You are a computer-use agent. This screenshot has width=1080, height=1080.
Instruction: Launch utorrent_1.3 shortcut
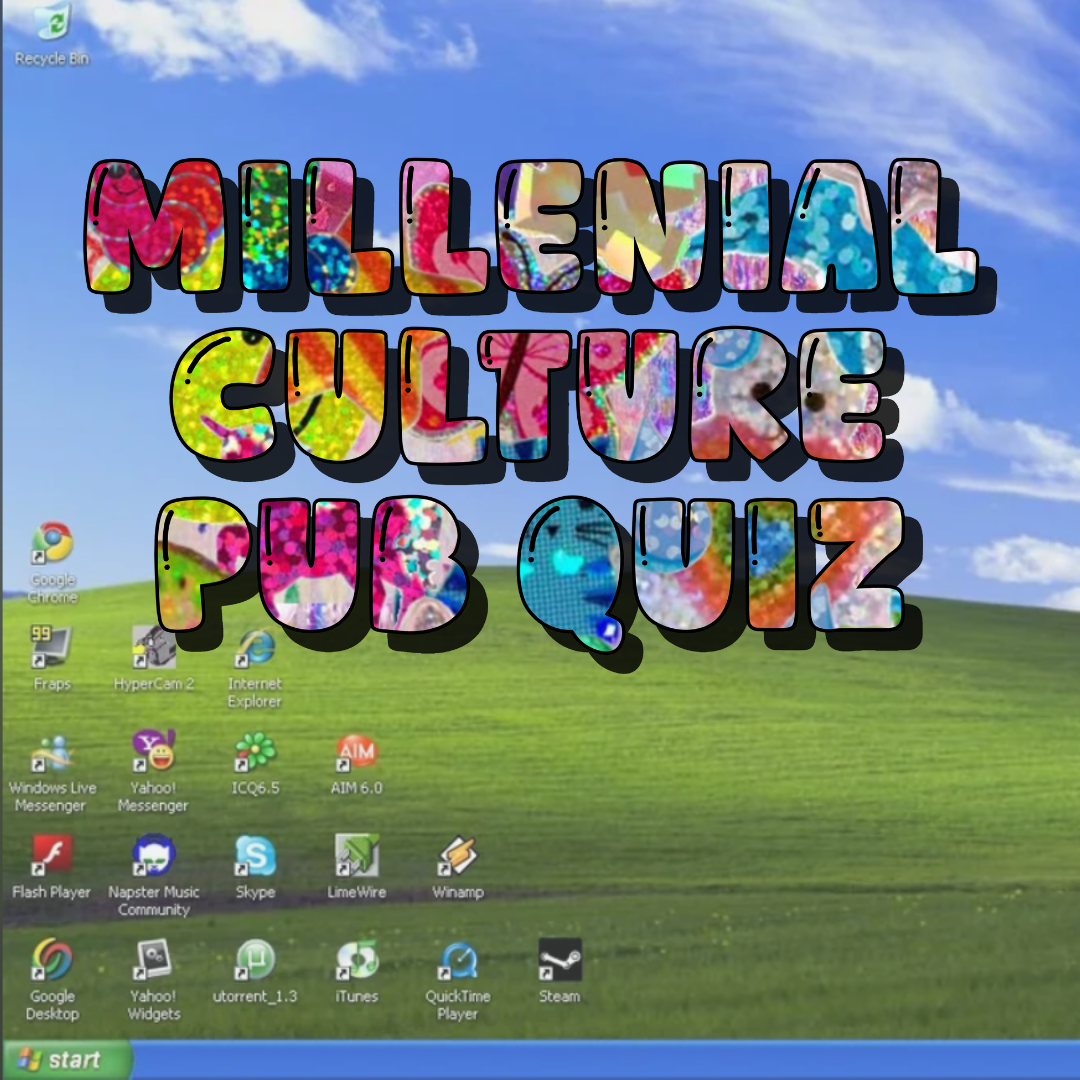click(255, 960)
